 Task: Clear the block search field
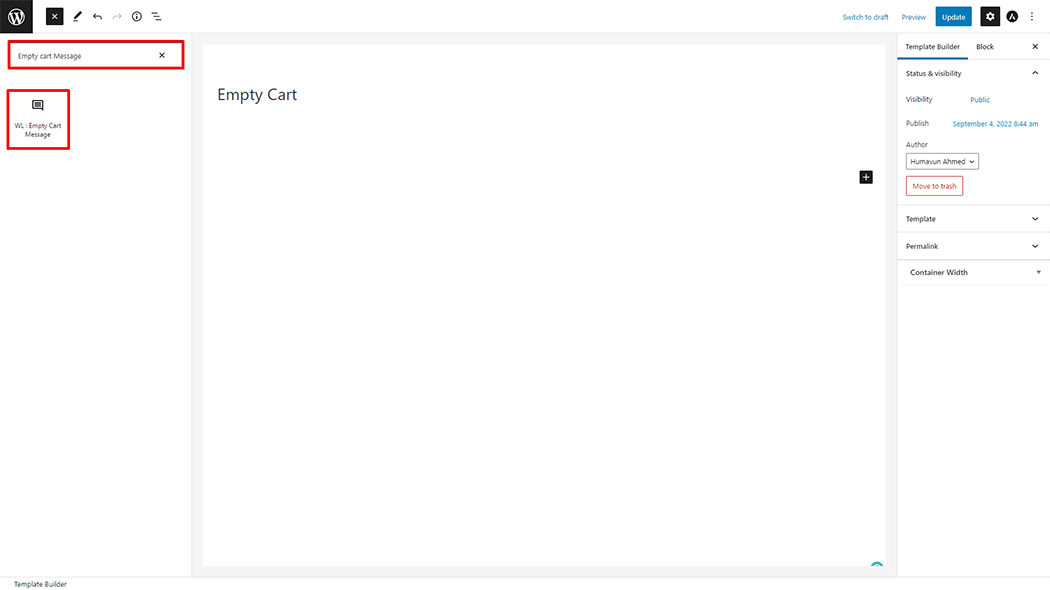click(x=162, y=55)
